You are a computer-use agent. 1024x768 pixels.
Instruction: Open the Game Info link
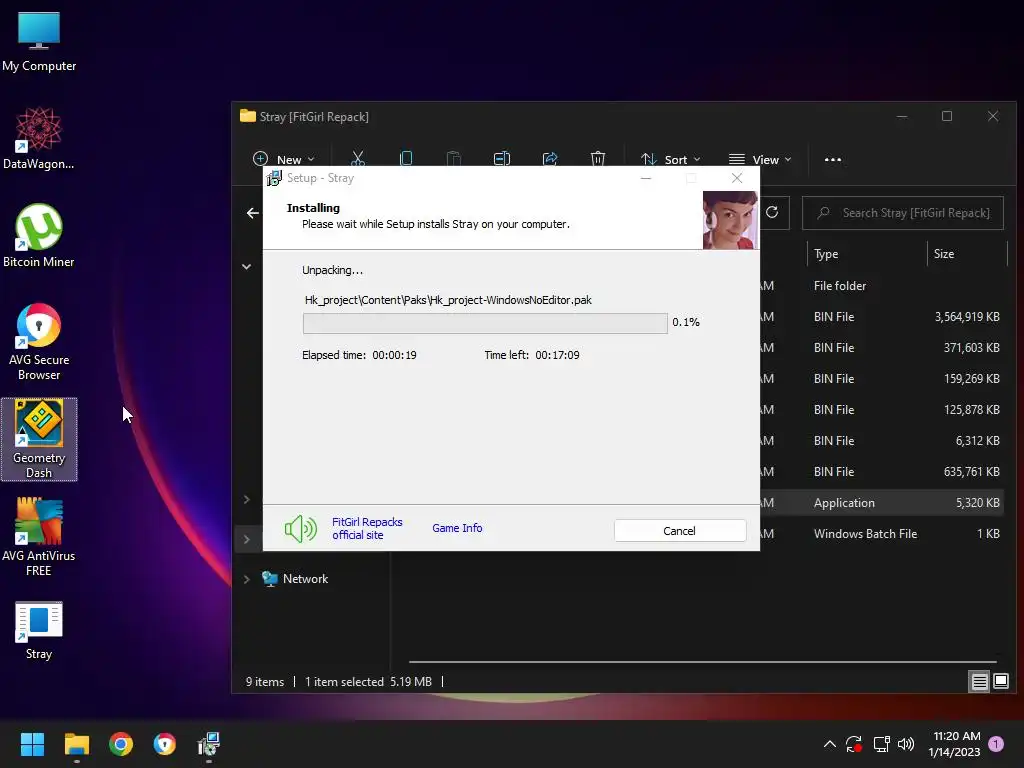(x=457, y=528)
